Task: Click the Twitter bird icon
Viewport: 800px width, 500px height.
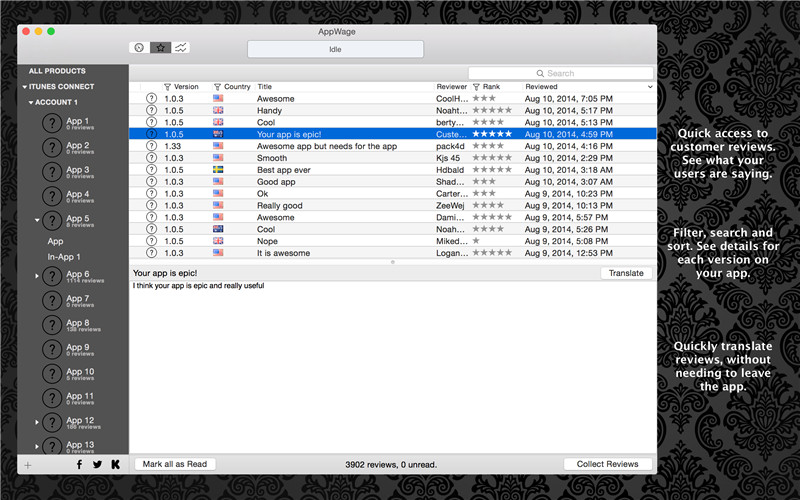Action: point(97,464)
